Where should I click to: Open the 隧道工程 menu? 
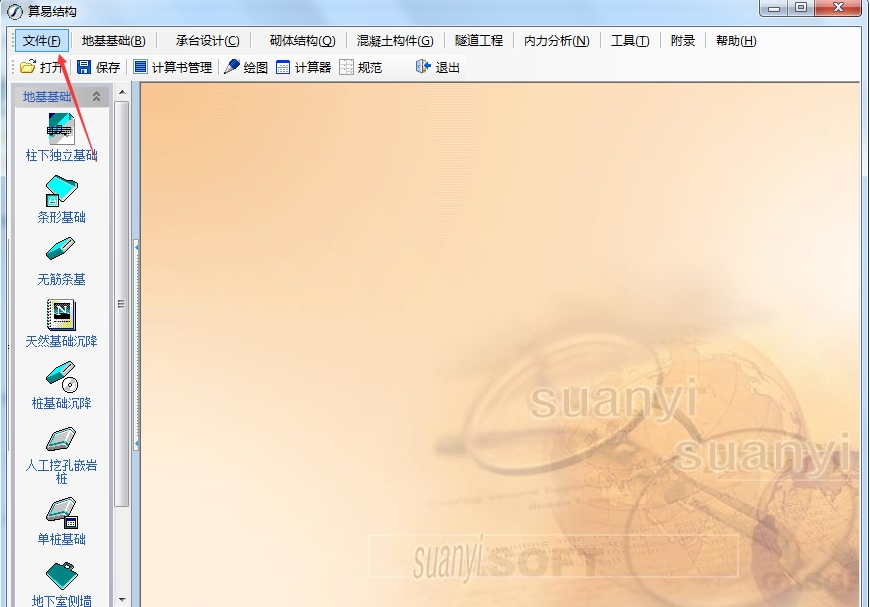point(479,41)
